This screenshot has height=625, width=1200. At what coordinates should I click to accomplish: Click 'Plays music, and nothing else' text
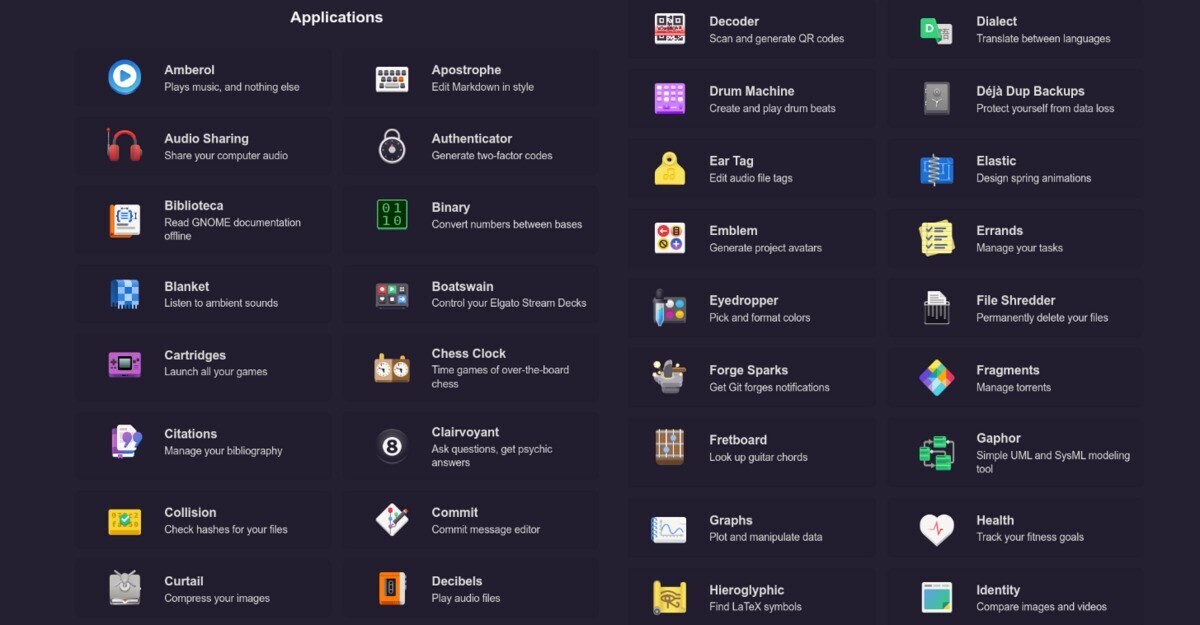(x=232, y=87)
